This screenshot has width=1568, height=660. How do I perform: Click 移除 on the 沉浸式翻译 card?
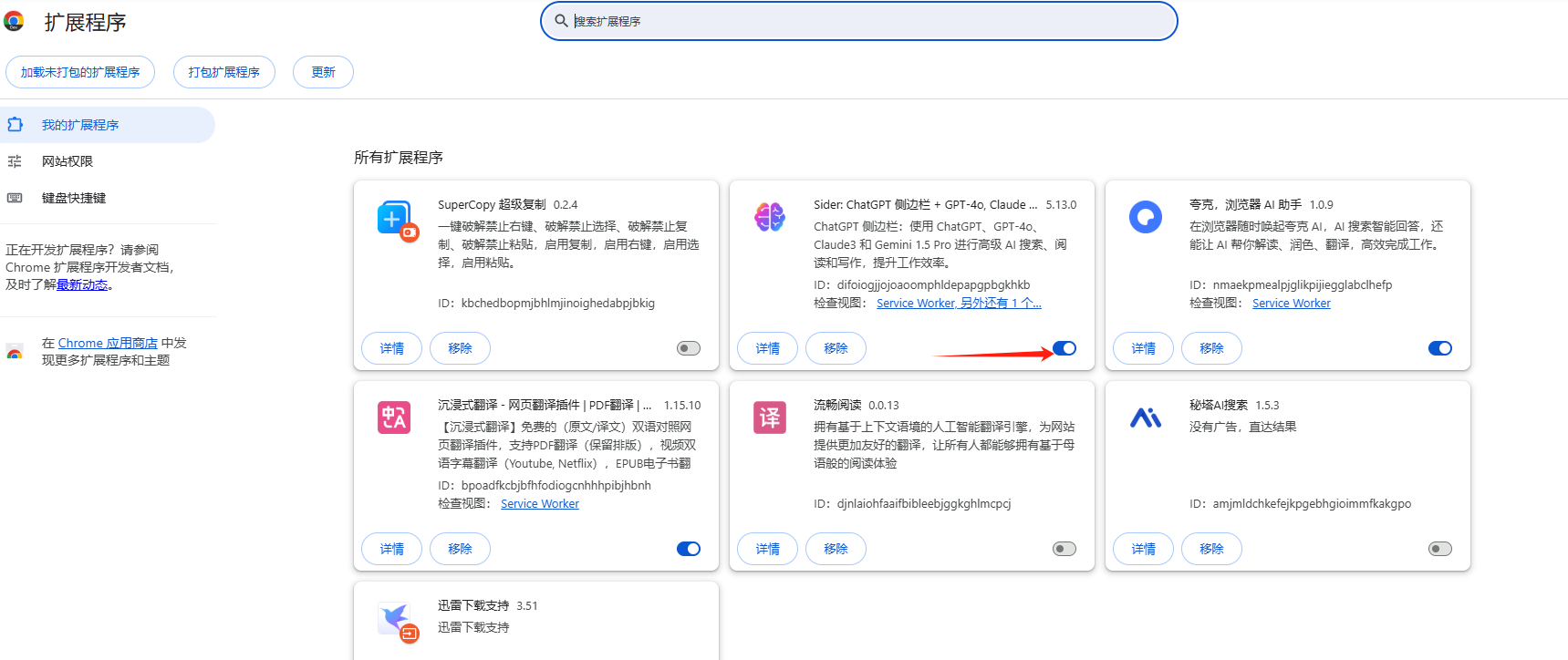[x=460, y=549]
